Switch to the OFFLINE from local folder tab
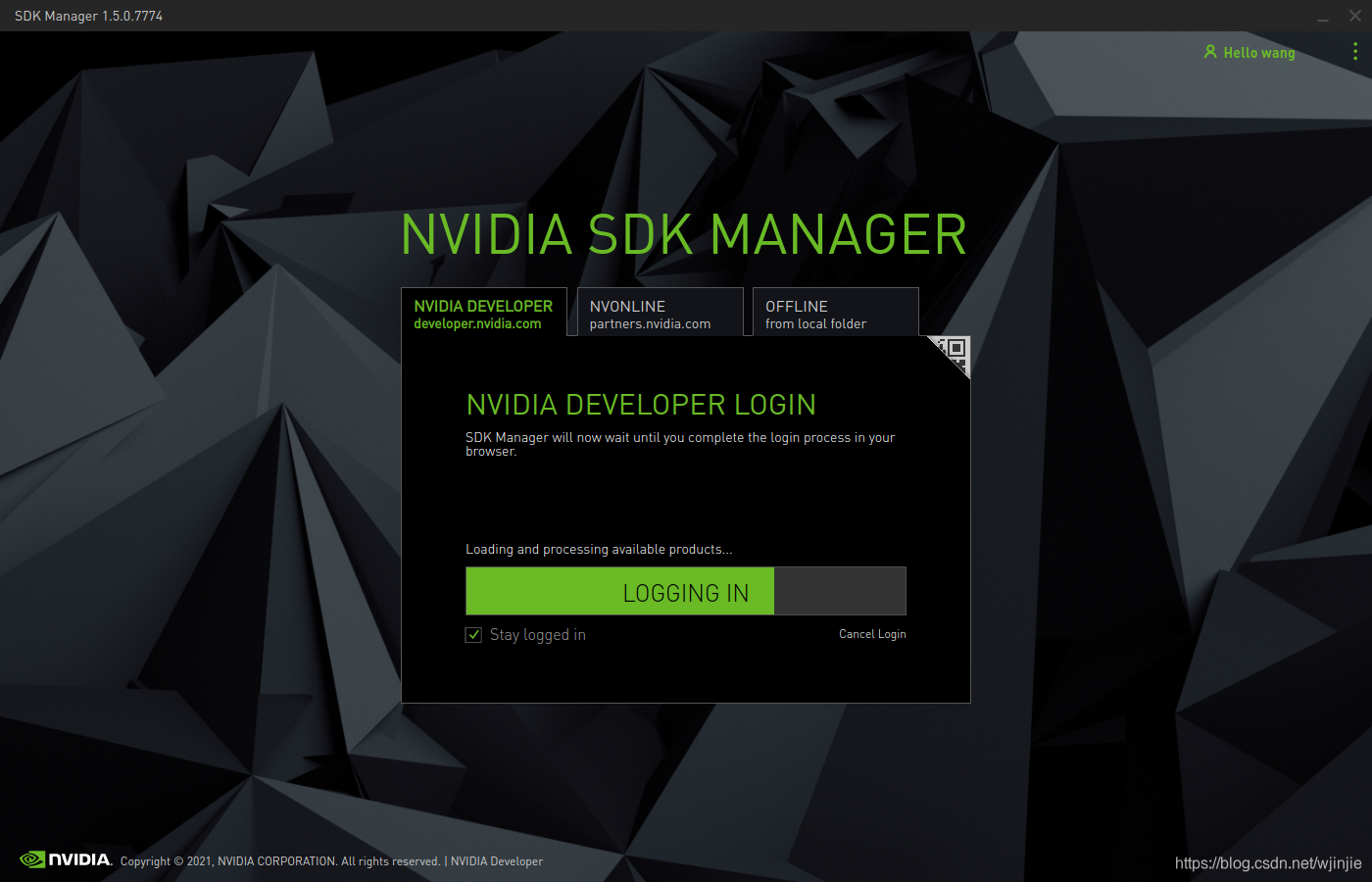This screenshot has height=882, width=1372. tap(835, 313)
